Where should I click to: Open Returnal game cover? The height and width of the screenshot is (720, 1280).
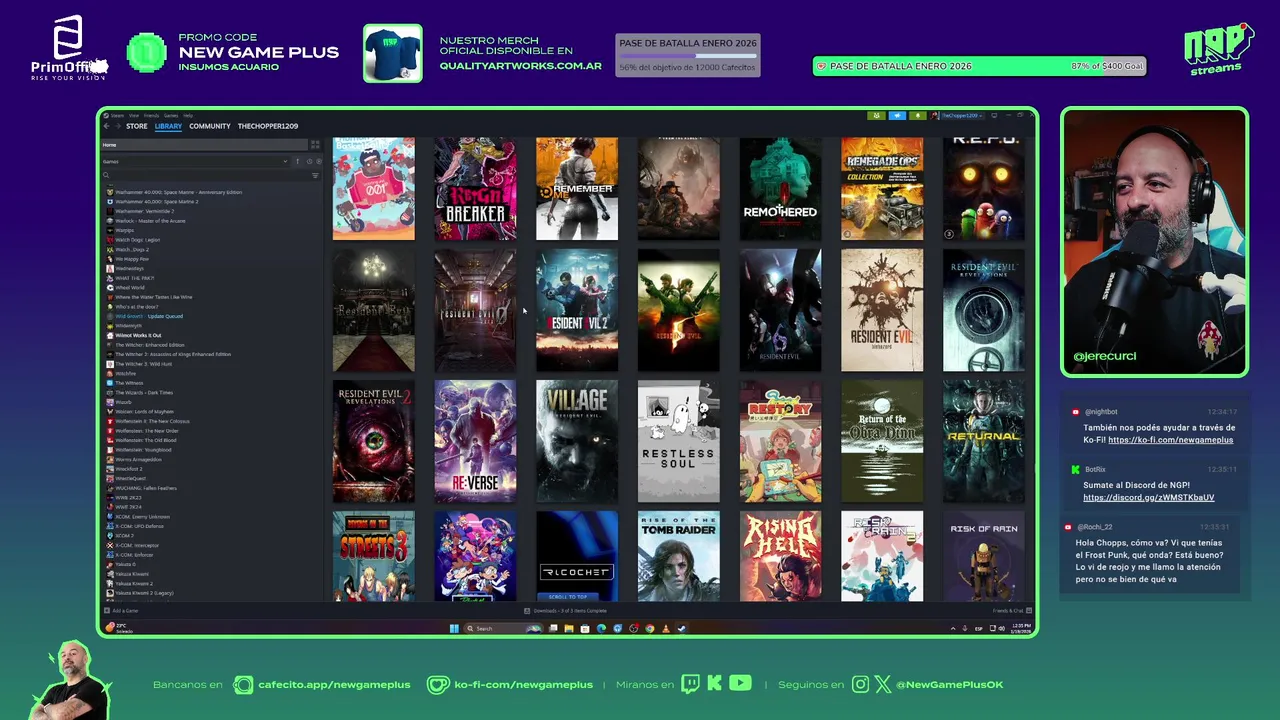point(984,441)
